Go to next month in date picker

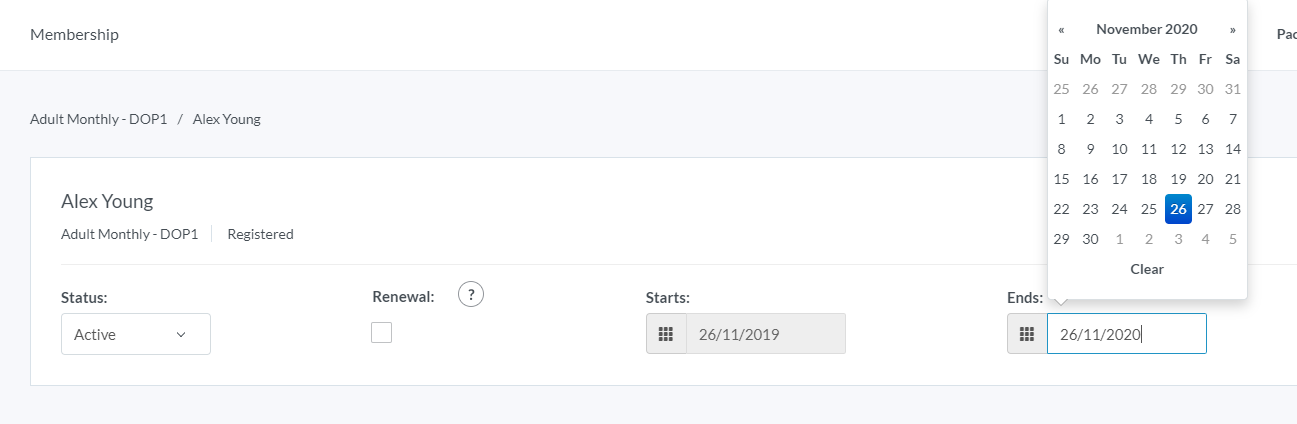point(1233,30)
